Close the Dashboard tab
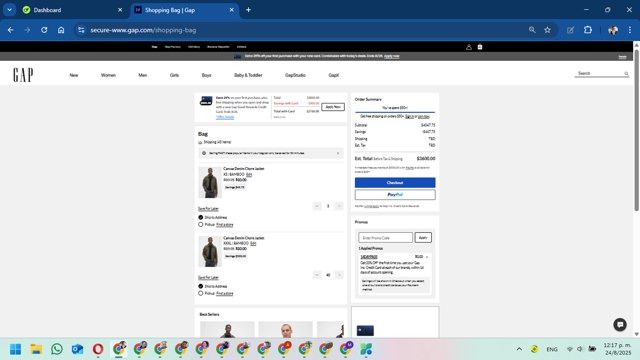 [x=120, y=10]
